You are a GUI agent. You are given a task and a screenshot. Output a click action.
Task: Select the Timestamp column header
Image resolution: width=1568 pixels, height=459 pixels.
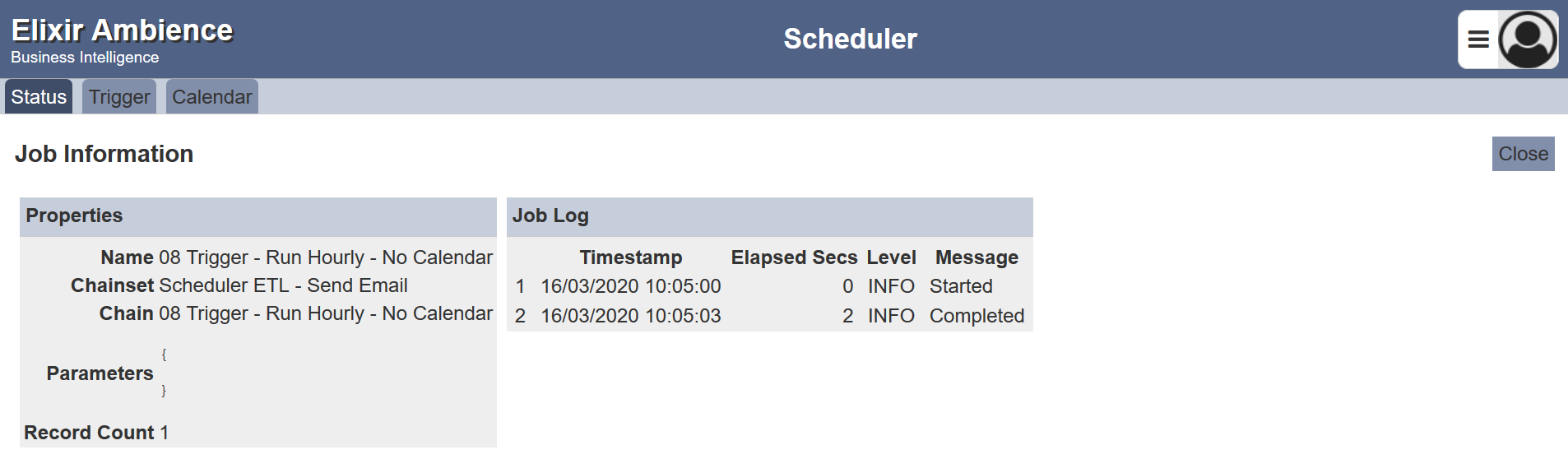(631, 257)
